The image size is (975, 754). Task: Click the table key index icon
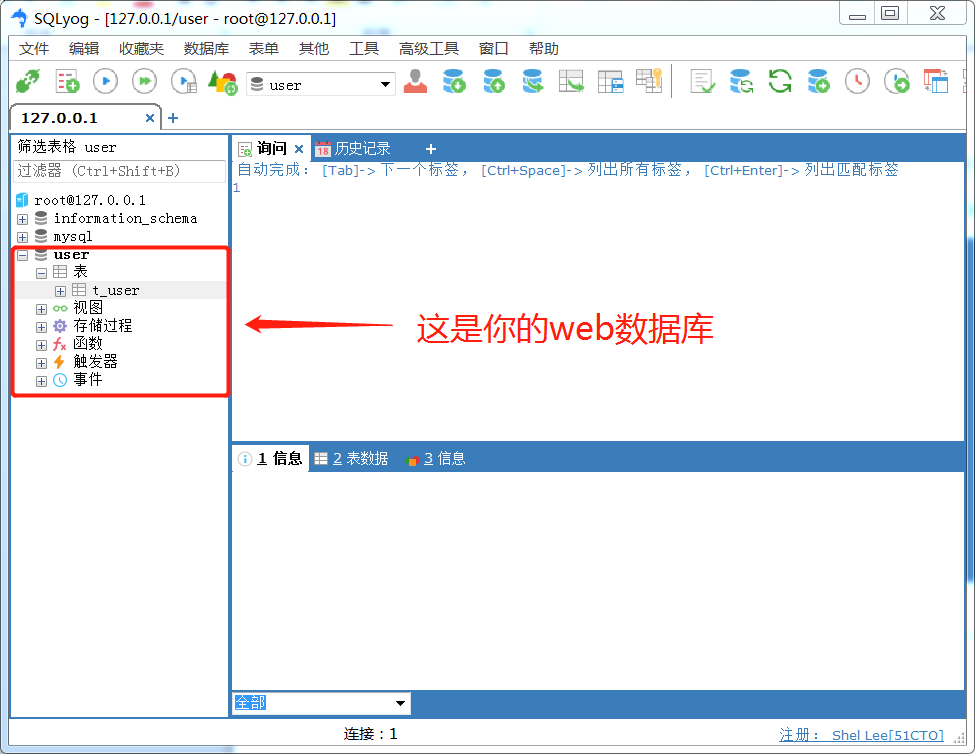coord(649,81)
